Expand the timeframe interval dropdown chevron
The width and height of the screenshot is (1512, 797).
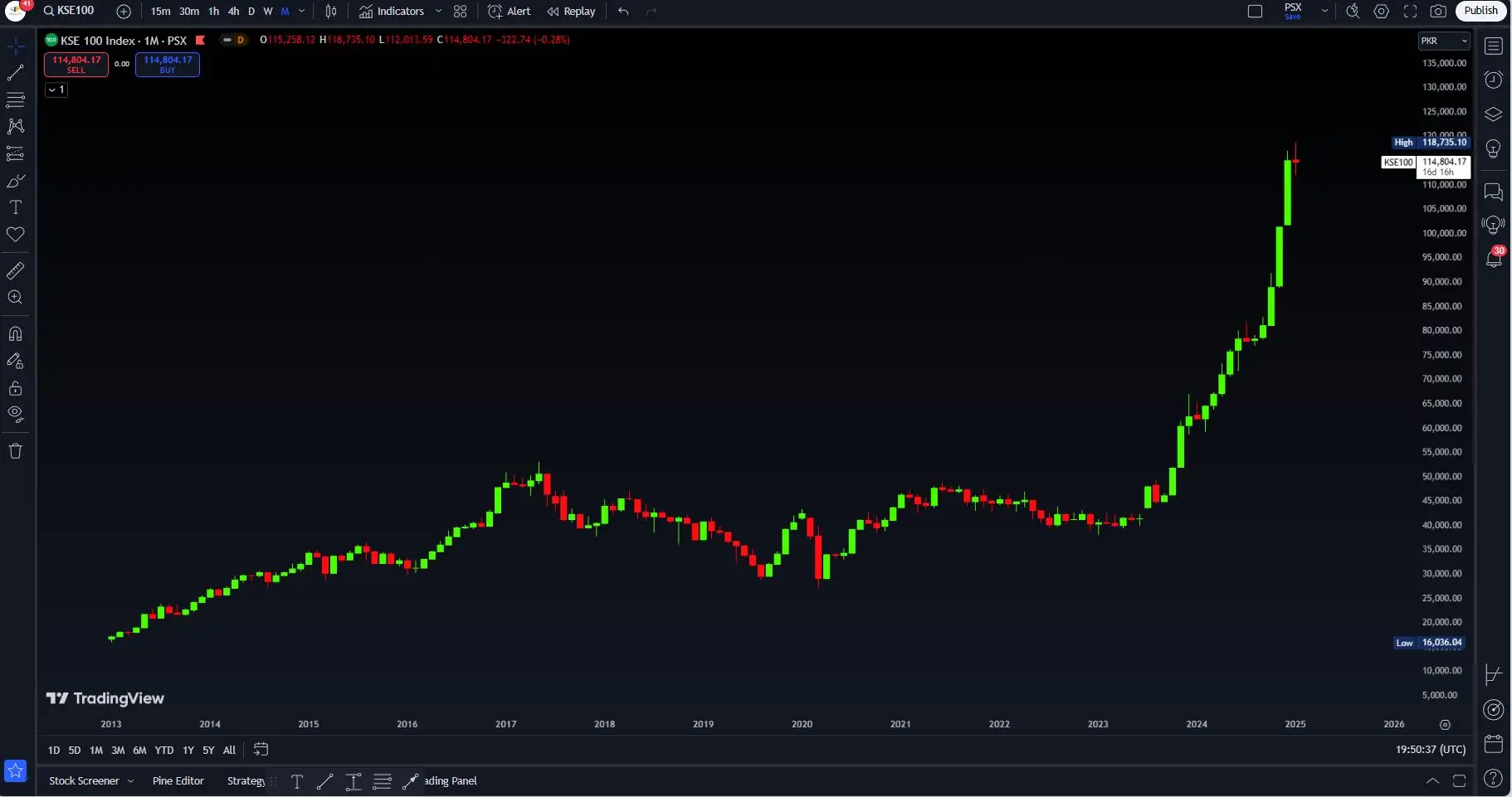tap(301, 12)
